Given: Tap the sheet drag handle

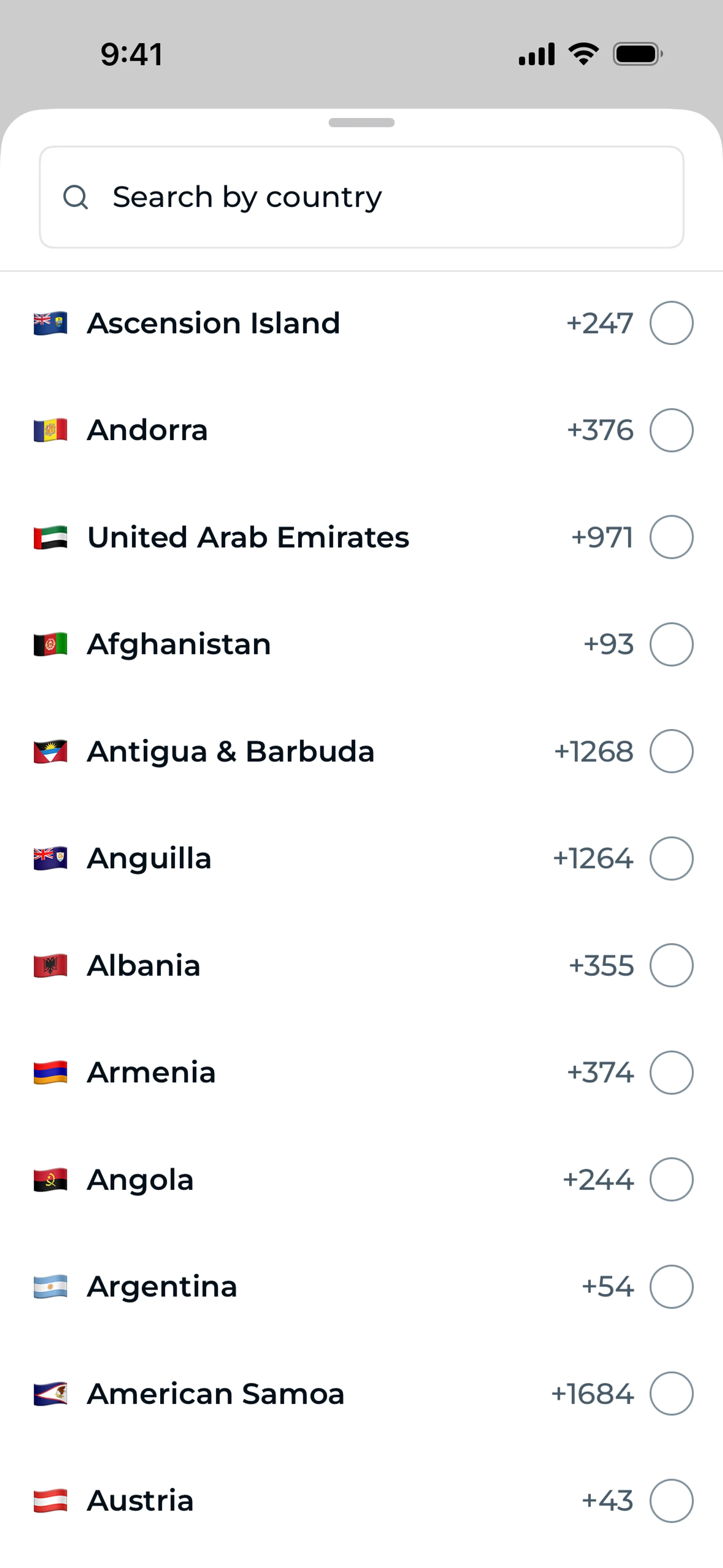Looking at the screenshot, I should (x=361, y=122).
